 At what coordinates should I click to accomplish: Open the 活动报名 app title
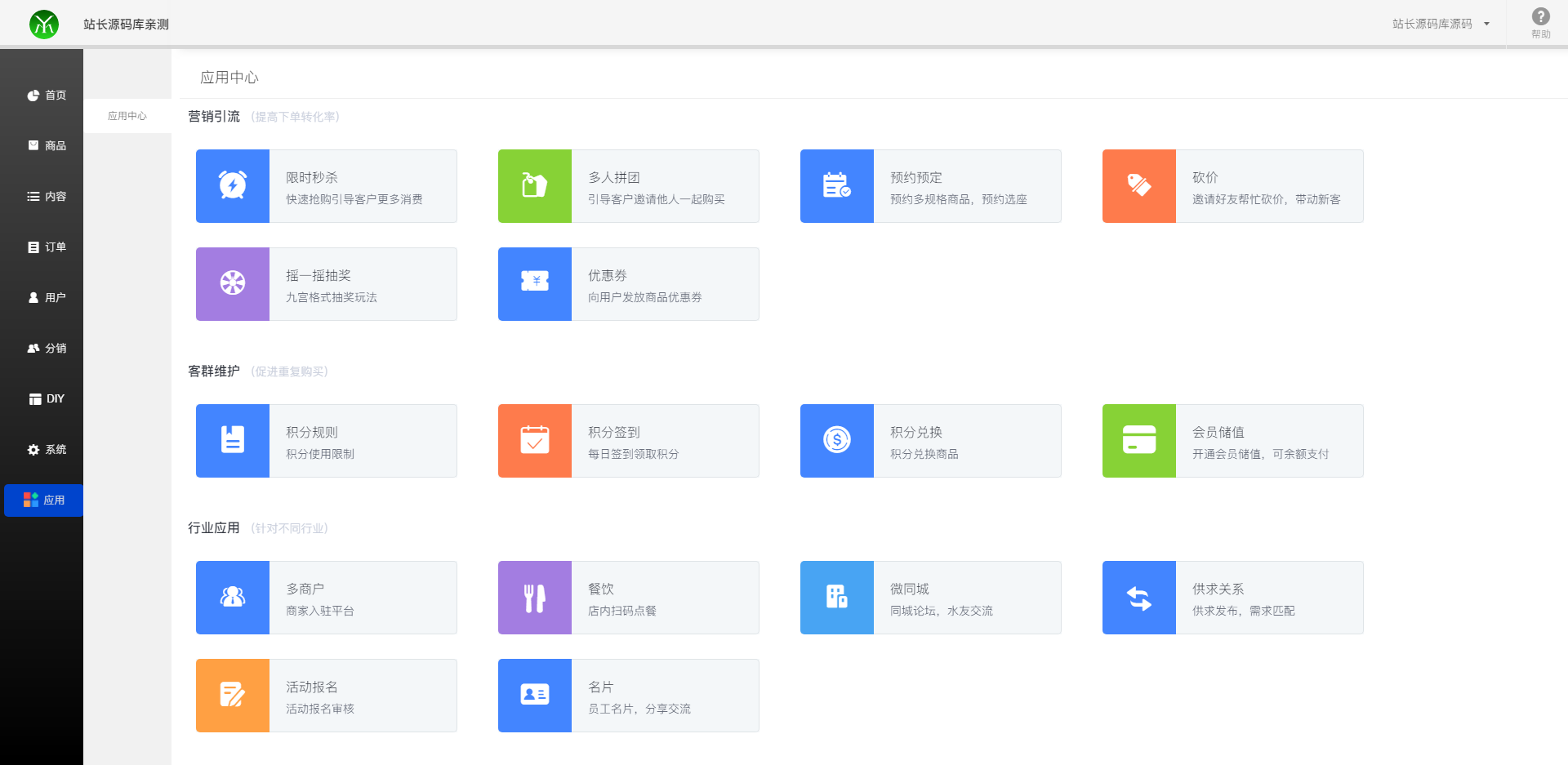(x=312, y=687)
